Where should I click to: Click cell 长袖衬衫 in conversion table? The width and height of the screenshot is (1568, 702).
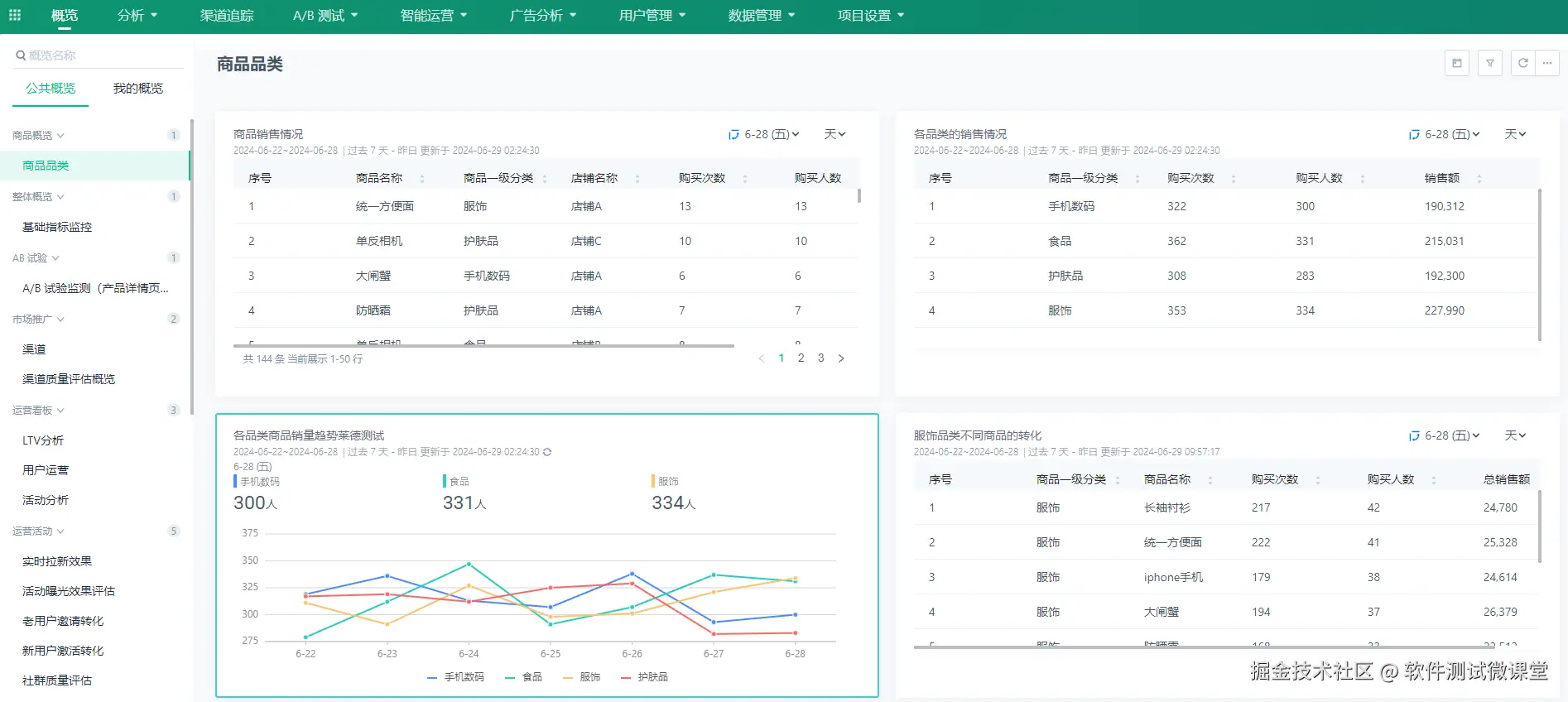coord(1167,507)
